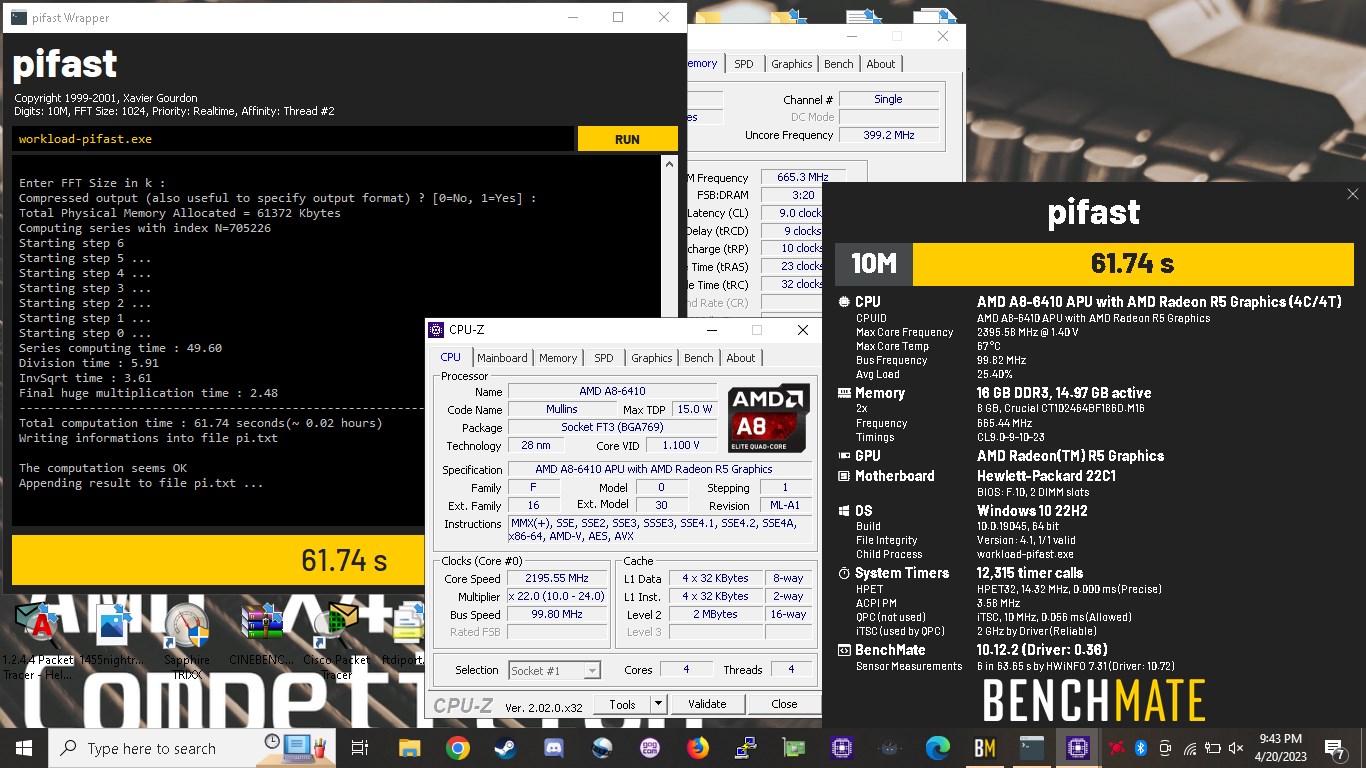Click the GPU icon in BenchMate panel
Viewport: 1366px width, 768px height.
click(x=845, y=456)
